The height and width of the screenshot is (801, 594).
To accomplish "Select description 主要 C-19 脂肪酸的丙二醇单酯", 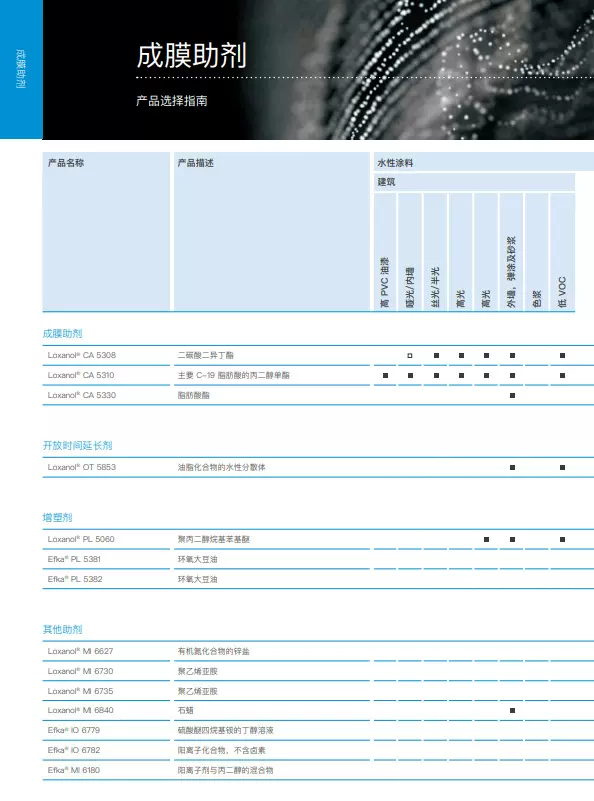I will tap(233, 375).
